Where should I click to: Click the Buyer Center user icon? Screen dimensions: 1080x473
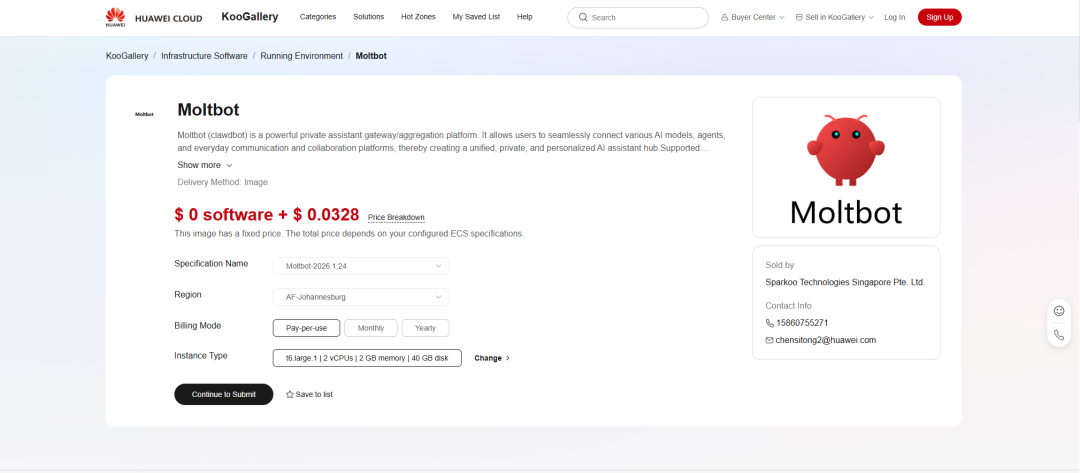[x=725, y=17]
